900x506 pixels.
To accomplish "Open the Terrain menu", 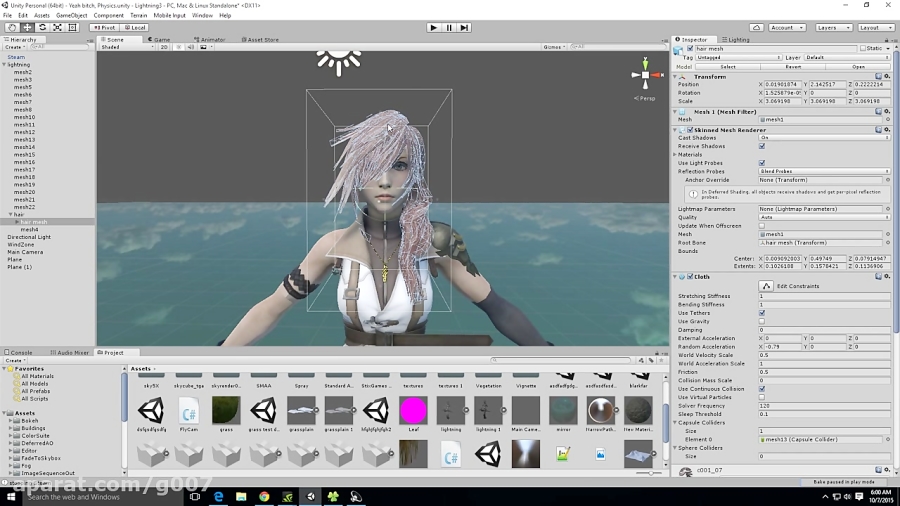I will click(138, 15).
